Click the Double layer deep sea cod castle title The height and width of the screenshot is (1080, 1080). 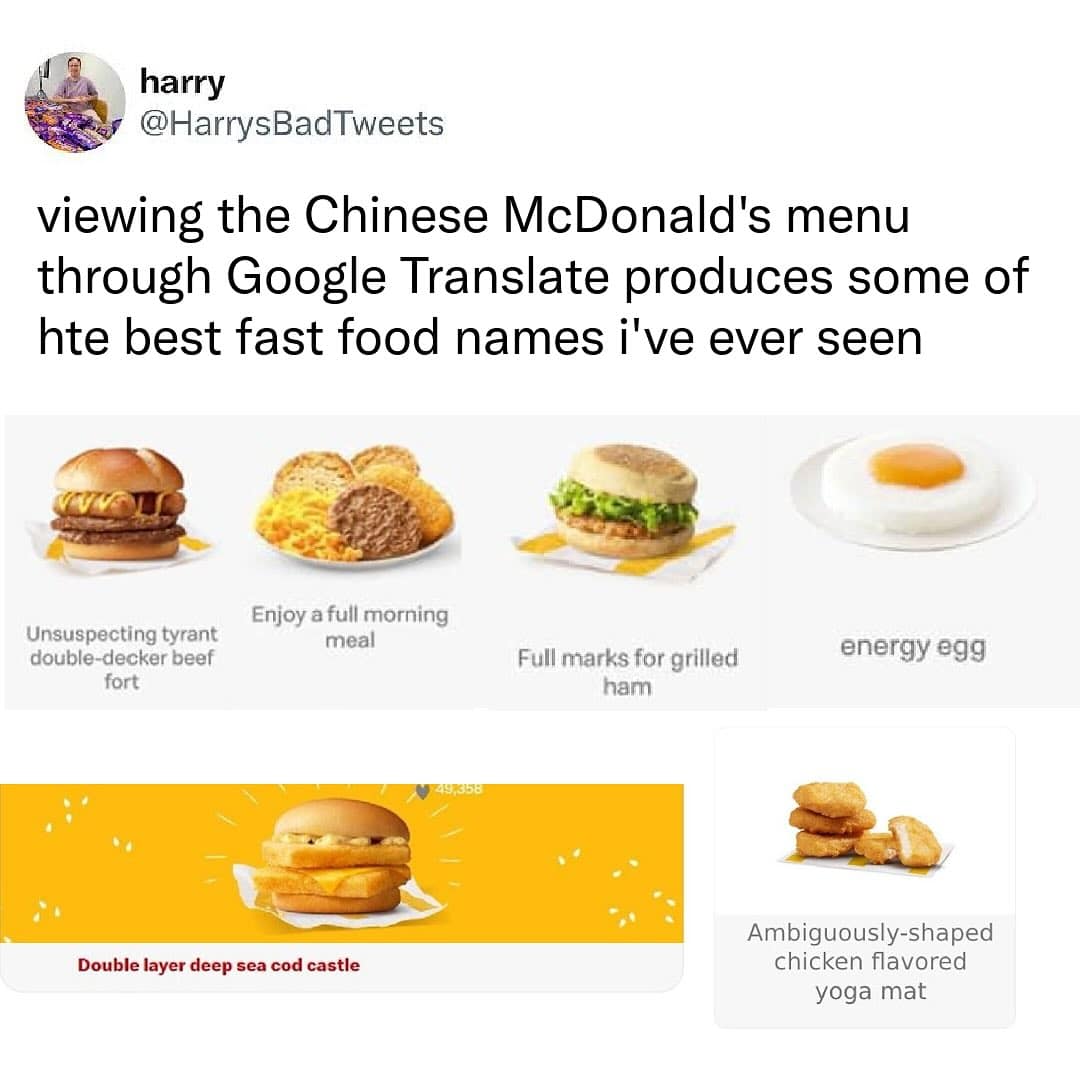click(218, 965)
